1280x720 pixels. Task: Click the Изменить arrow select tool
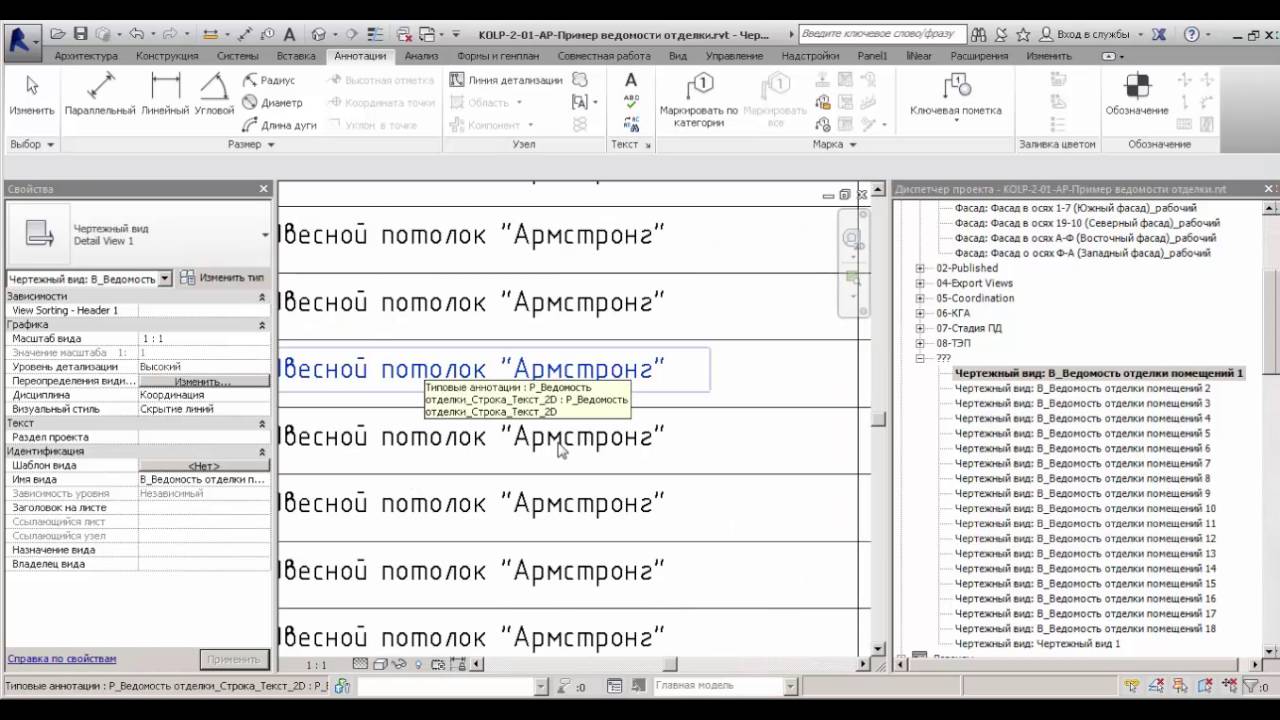[32, 94]
